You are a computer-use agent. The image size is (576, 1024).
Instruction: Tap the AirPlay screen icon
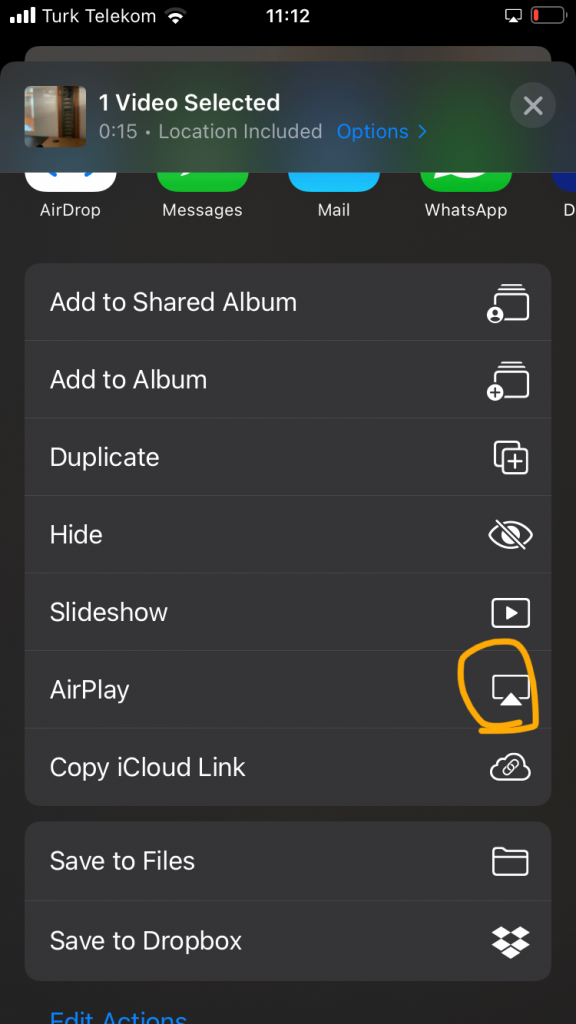[511, 690]
